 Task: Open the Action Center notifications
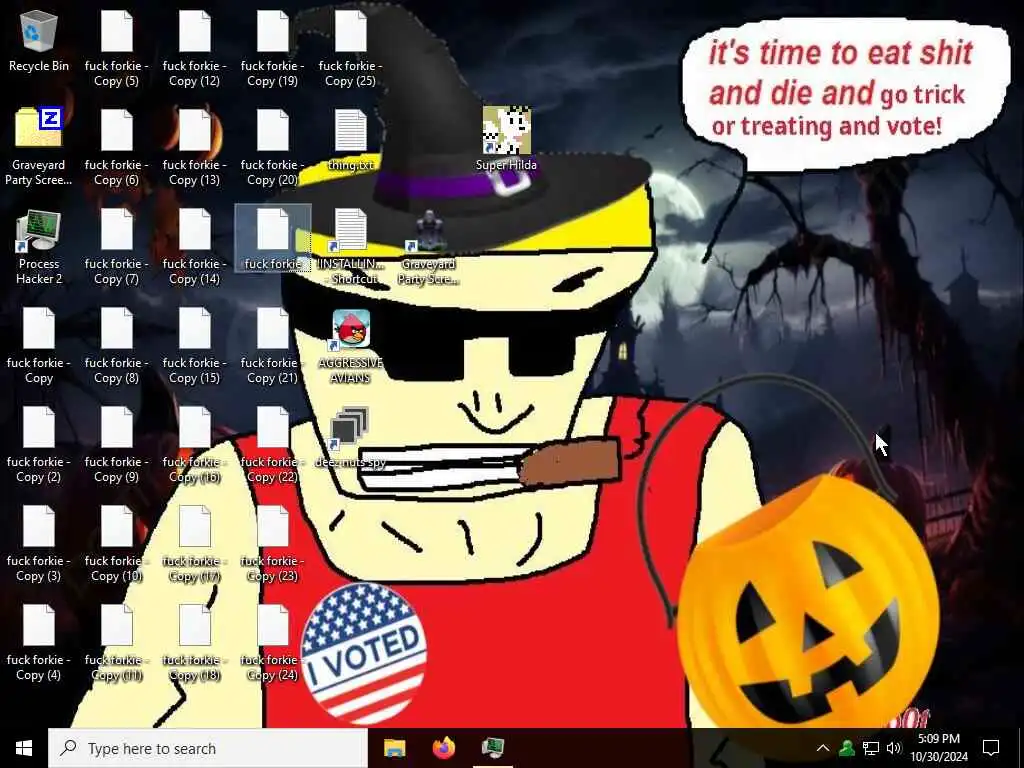tap(991, 748)
